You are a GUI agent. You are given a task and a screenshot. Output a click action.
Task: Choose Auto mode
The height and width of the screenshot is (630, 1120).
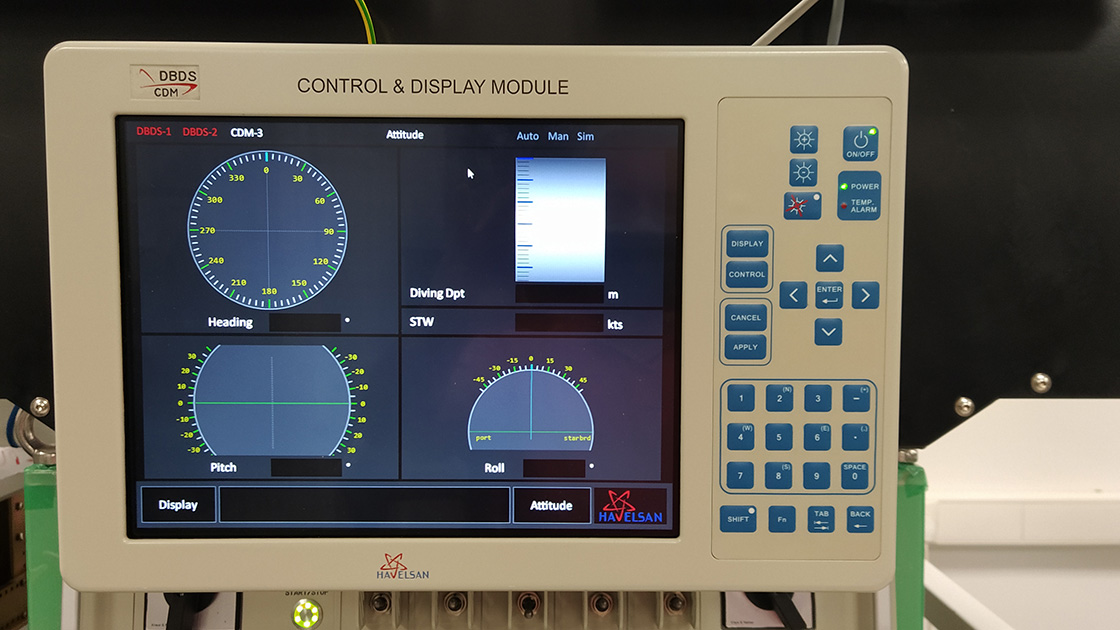pyautogui.click(x=527, y=136)
